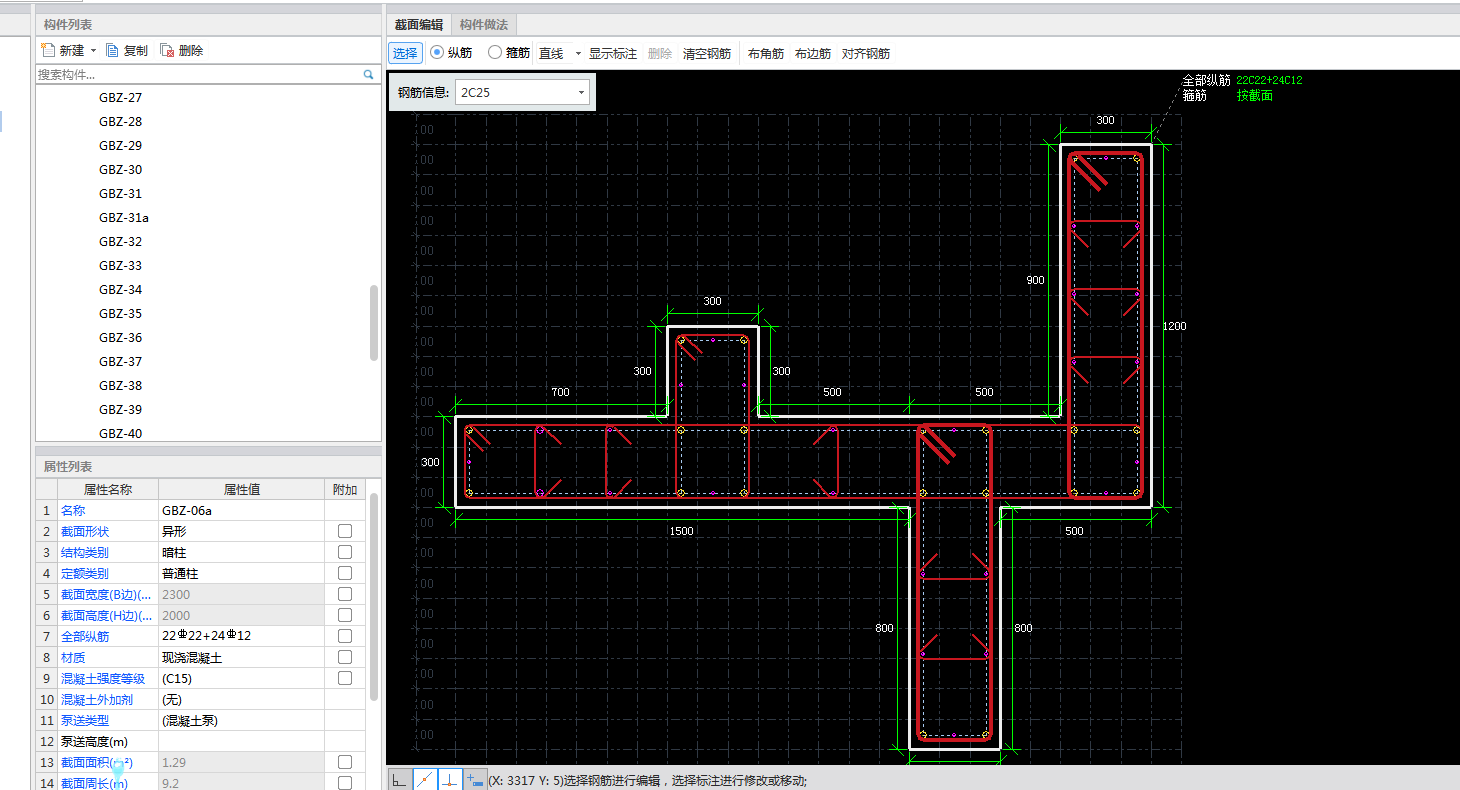Click the 对齐钢筋 button
The image size is (1460, 790).
coord(866,54)
